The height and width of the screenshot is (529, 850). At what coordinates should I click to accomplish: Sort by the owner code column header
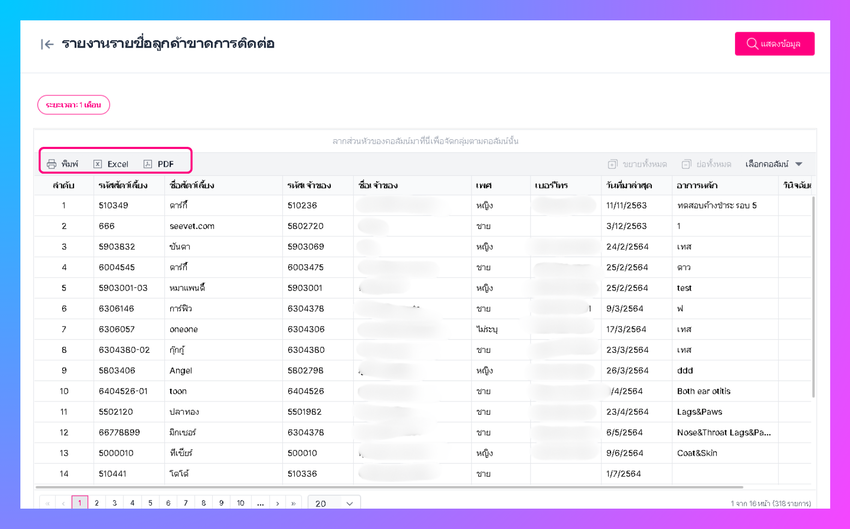(318, 185)
